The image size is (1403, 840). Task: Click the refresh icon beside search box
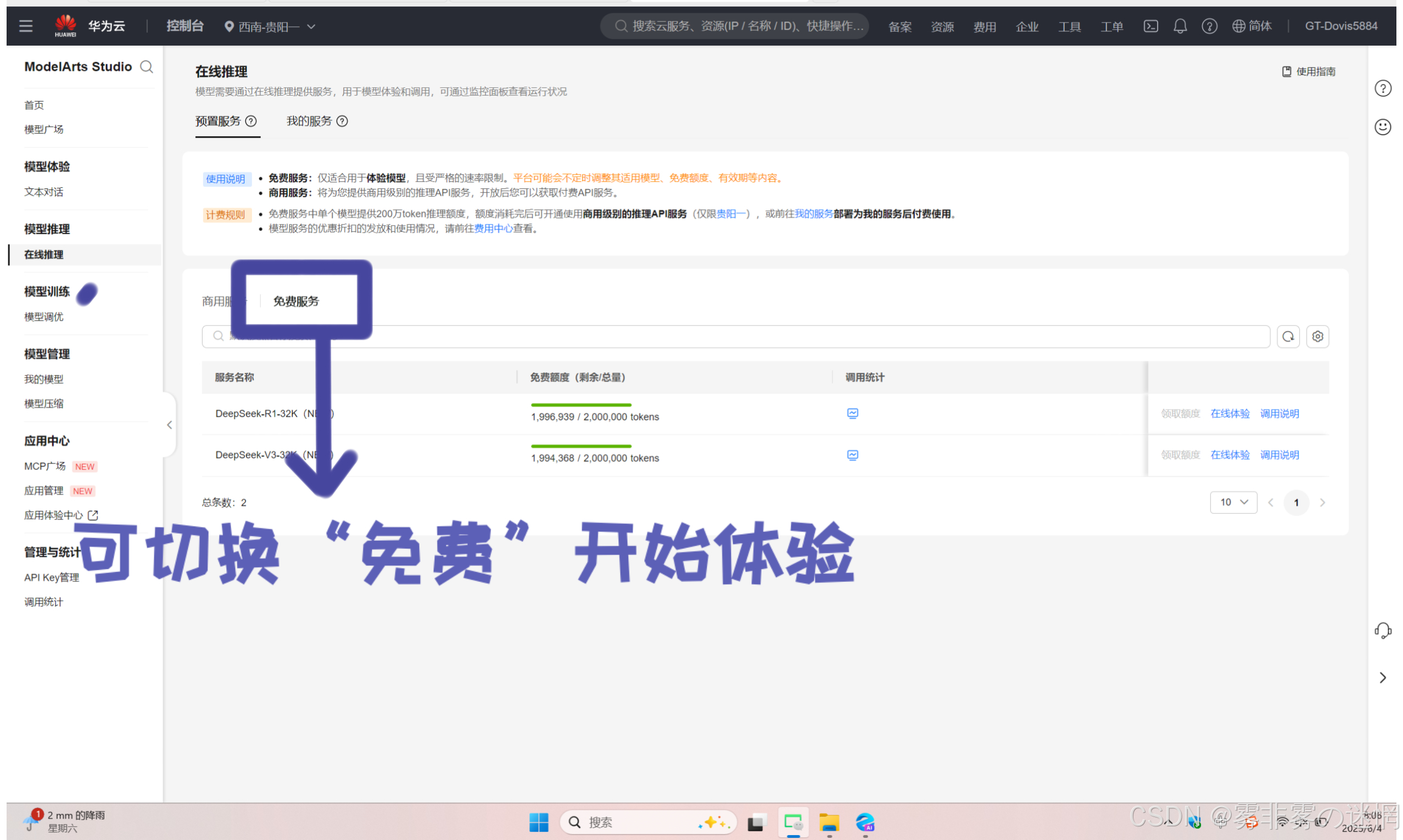(1288, 336)
